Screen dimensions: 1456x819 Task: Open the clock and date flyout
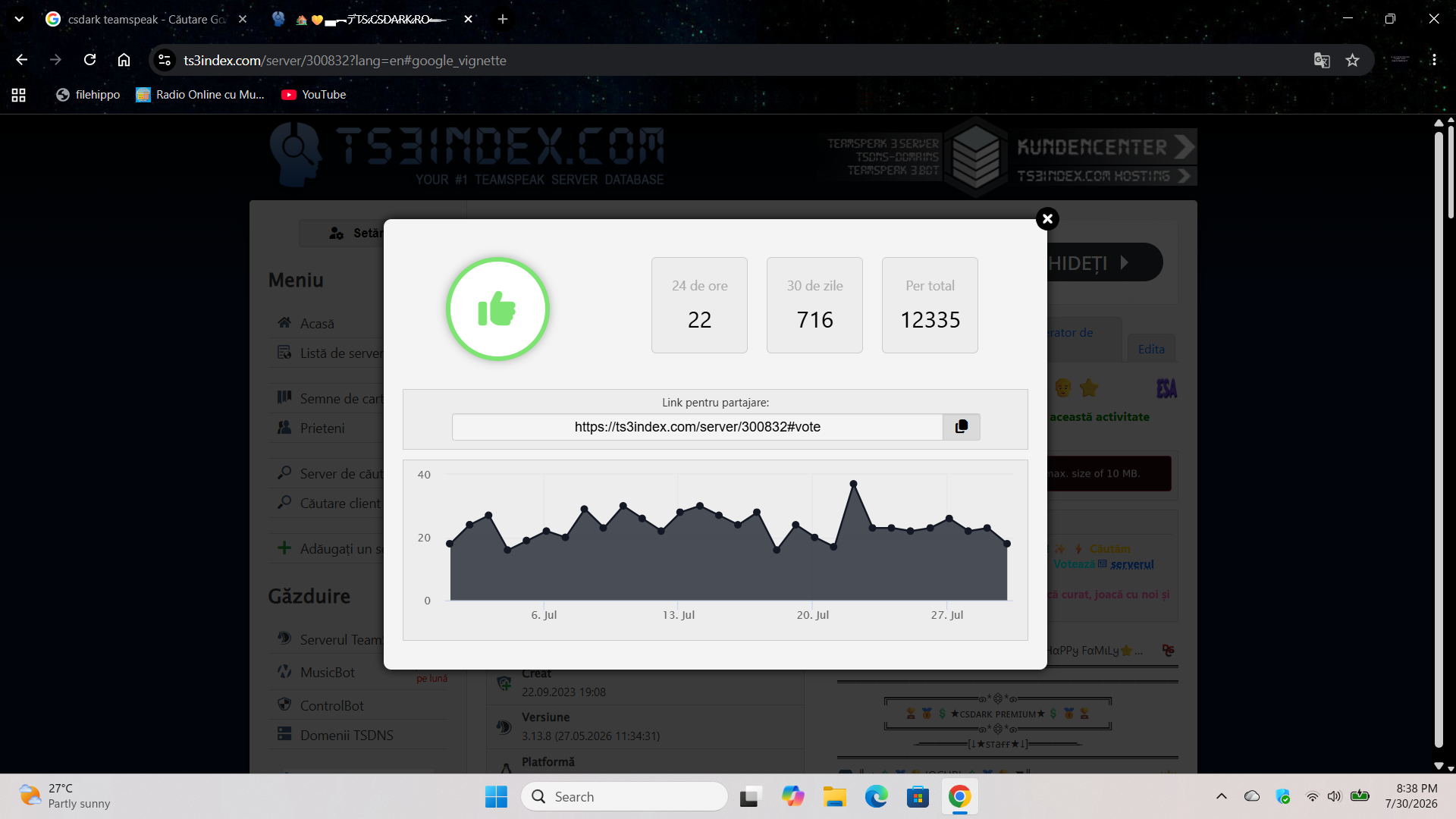(1411, 796)
